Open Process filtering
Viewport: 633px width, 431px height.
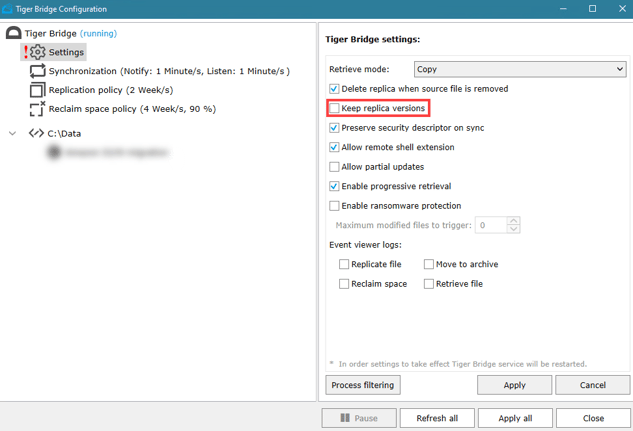click(363, 385)
